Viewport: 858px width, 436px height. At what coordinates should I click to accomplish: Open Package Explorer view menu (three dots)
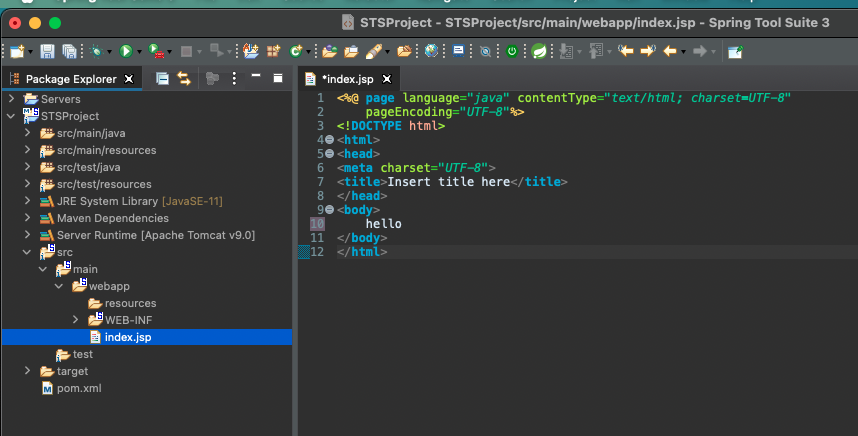coord(234,79)
